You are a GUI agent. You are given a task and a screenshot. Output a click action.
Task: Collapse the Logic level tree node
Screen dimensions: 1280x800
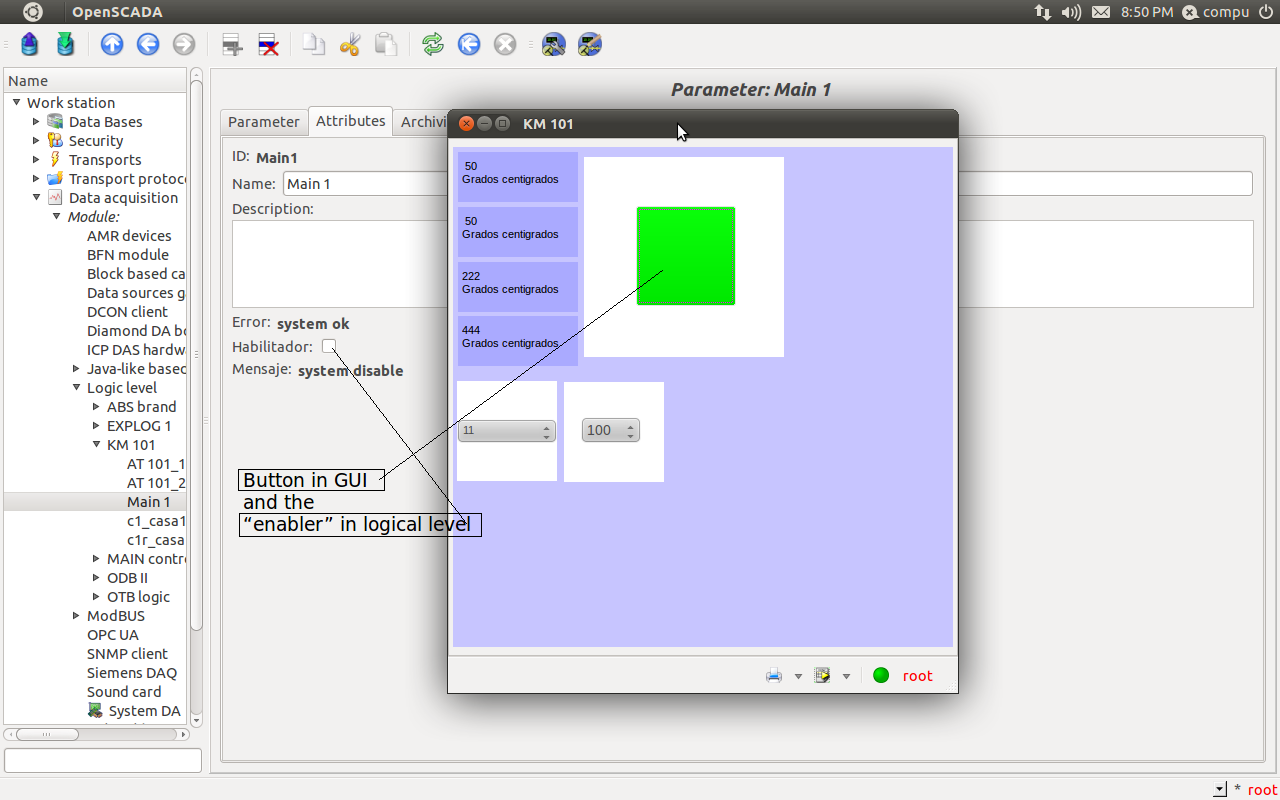pos(76,388)
